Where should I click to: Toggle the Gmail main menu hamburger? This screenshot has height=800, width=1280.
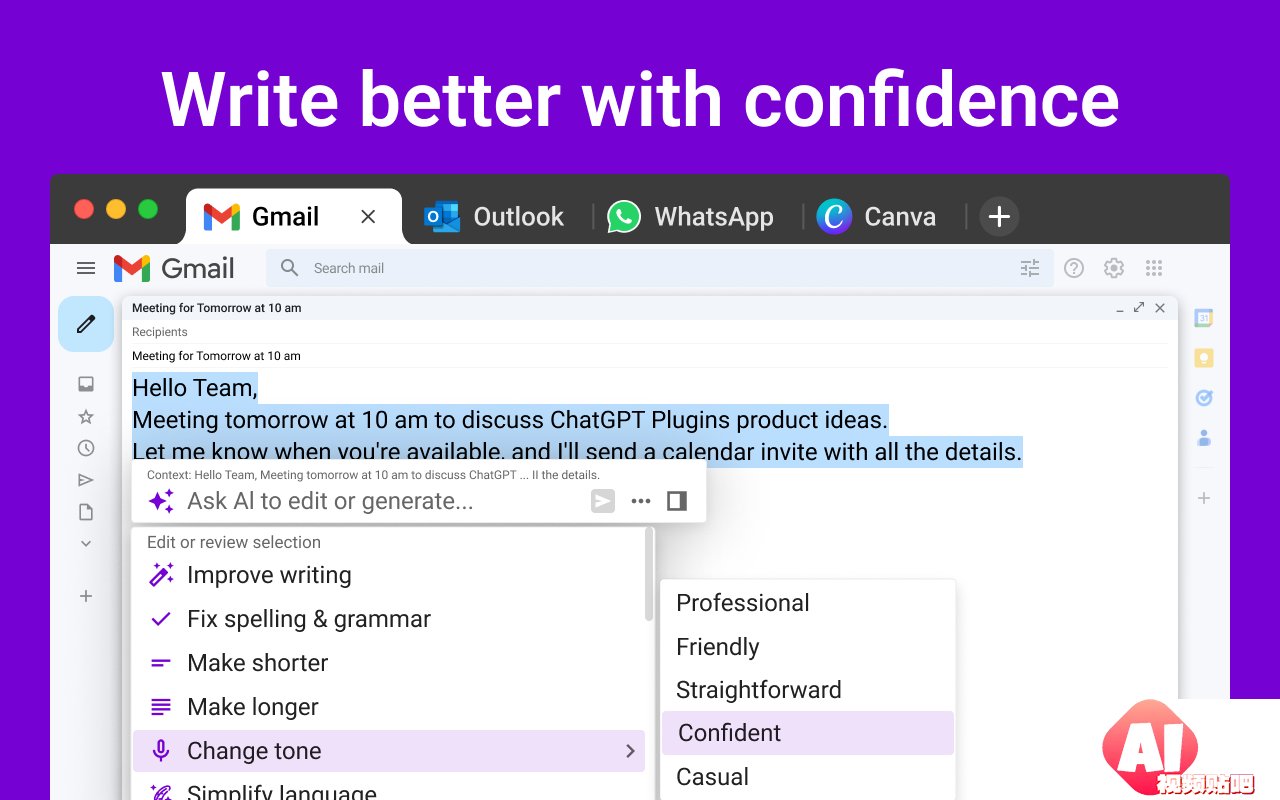tap(86, 268)
